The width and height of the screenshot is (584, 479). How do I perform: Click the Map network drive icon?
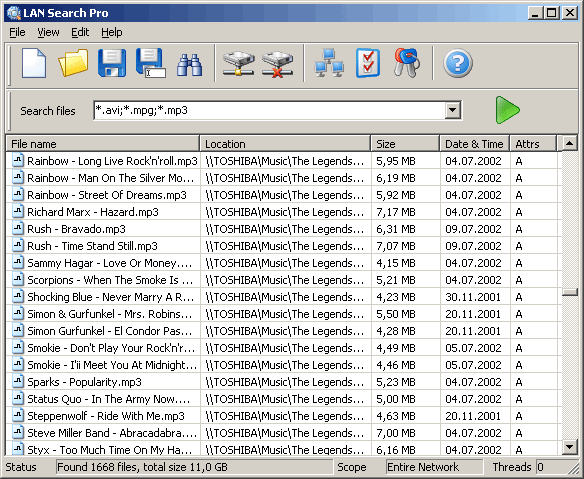[x=238, y=64]
